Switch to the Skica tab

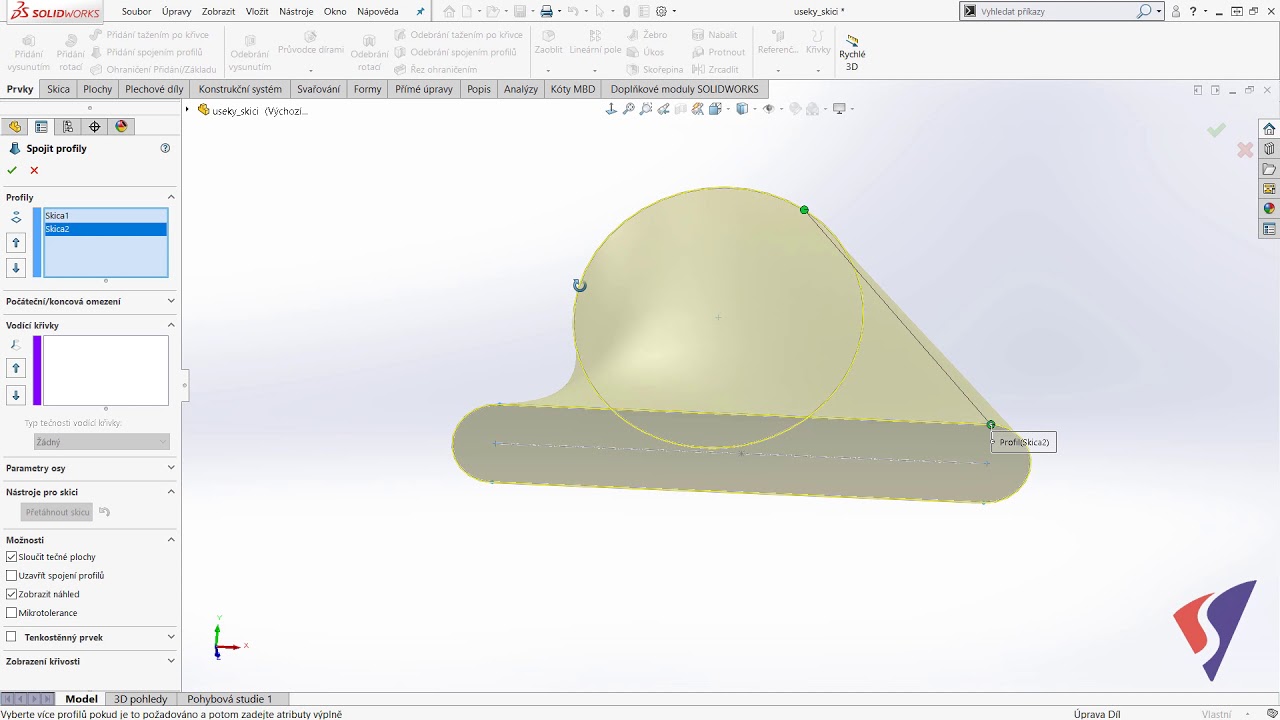58,89
